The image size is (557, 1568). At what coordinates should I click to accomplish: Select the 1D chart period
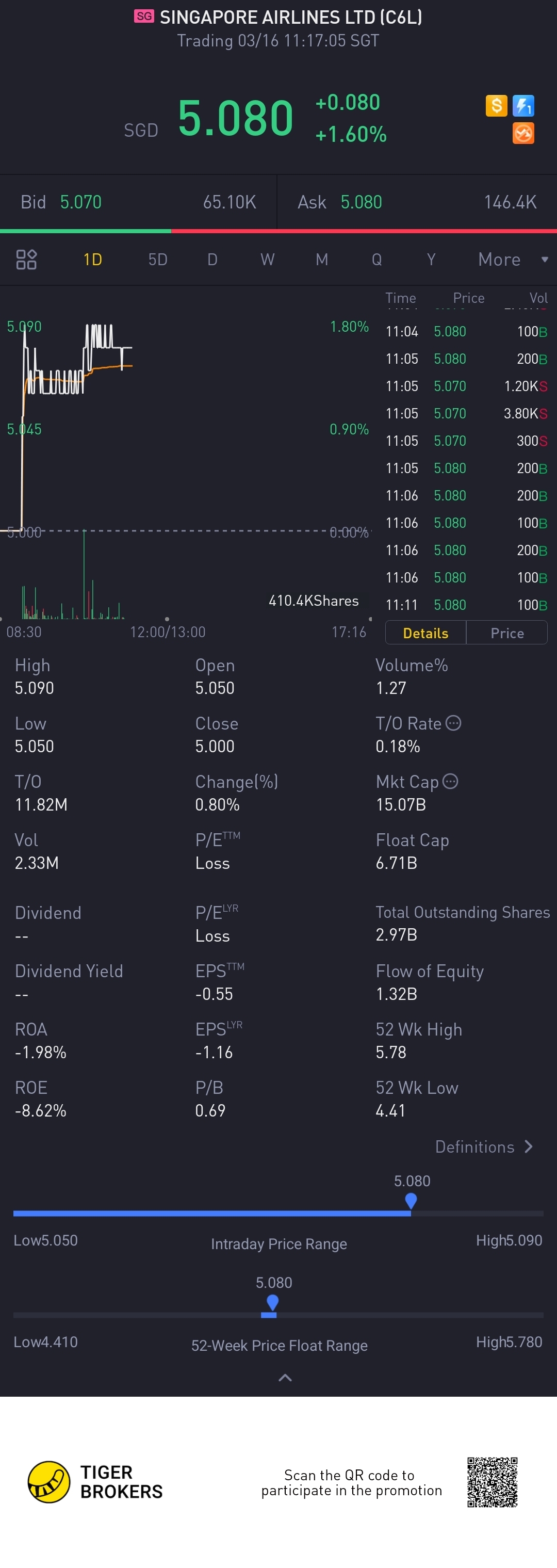tap(92, 260)
